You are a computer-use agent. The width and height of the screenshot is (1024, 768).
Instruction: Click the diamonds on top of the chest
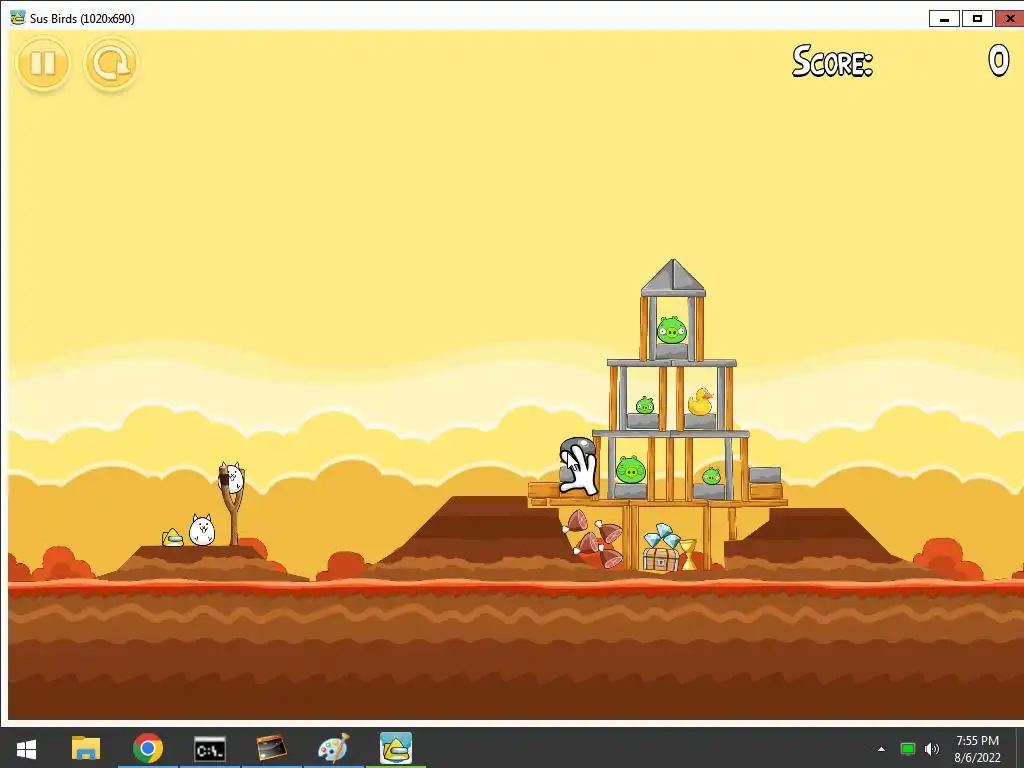pyautogui.click(x=661, y=537)
